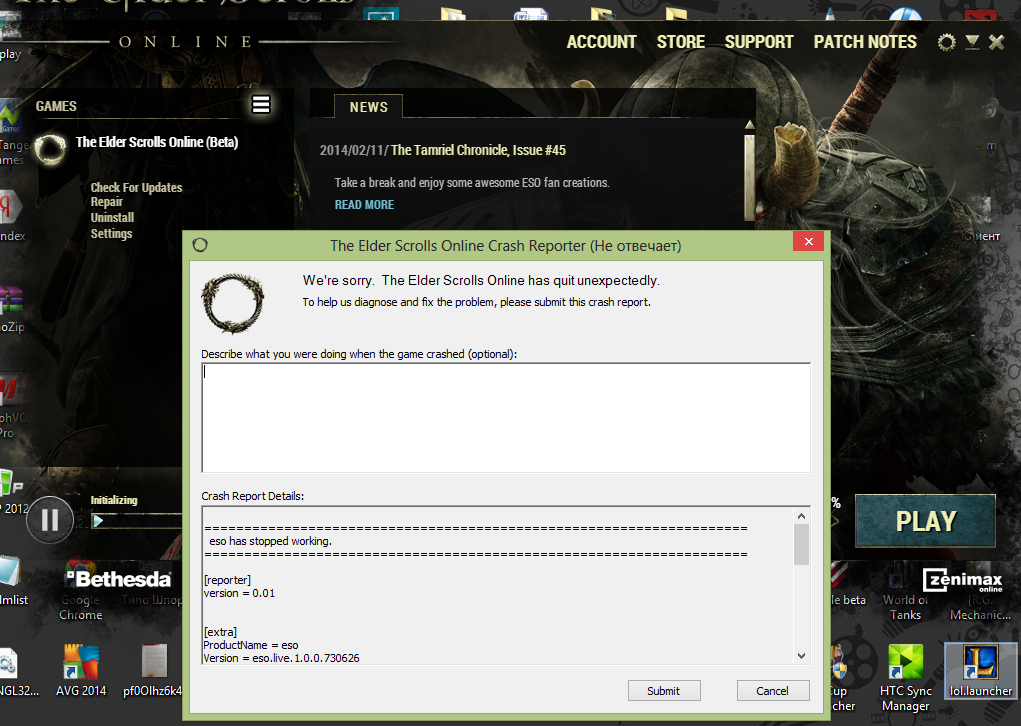Click the "[extra]" section header
Screen dimensions: 1021x726
click(220, 632)
